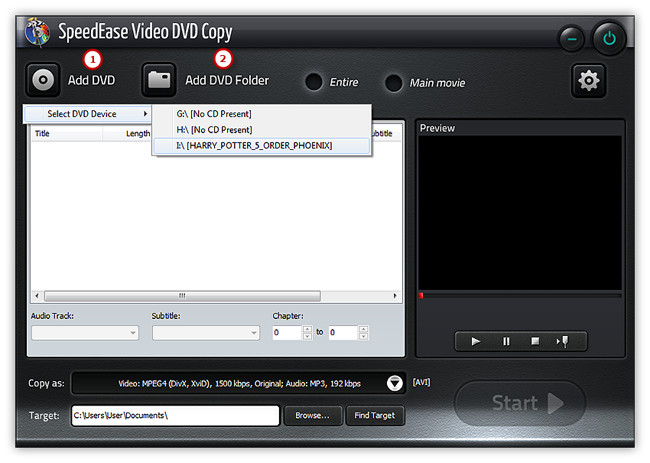650x463 pixels.
Task: Play the preview video
Action: [x=476, y=341]
